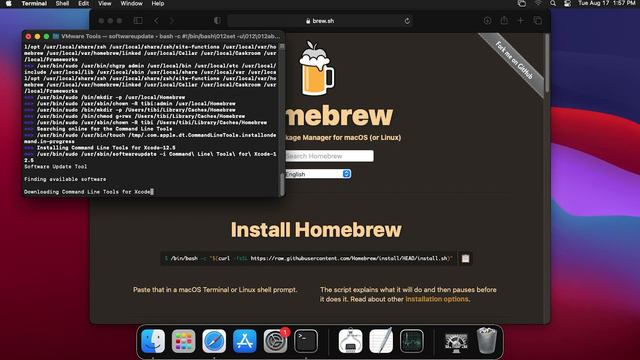The image size is (640, 360).
Task: Click the screen mirroring icon in menu bar
Action: (x=522, y=4)
